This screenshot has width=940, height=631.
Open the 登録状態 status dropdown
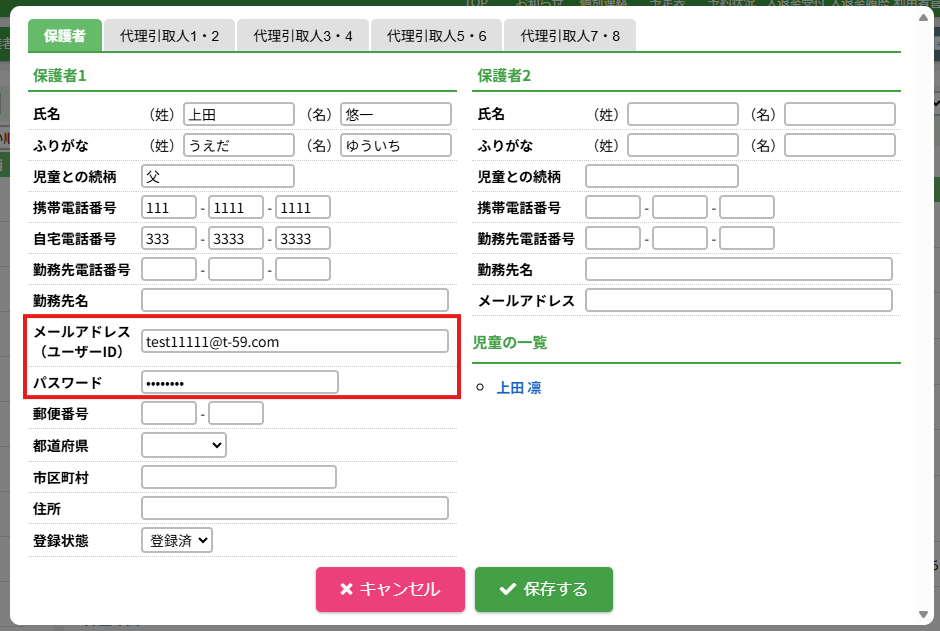pyautogui.click(x=177, y=540)
